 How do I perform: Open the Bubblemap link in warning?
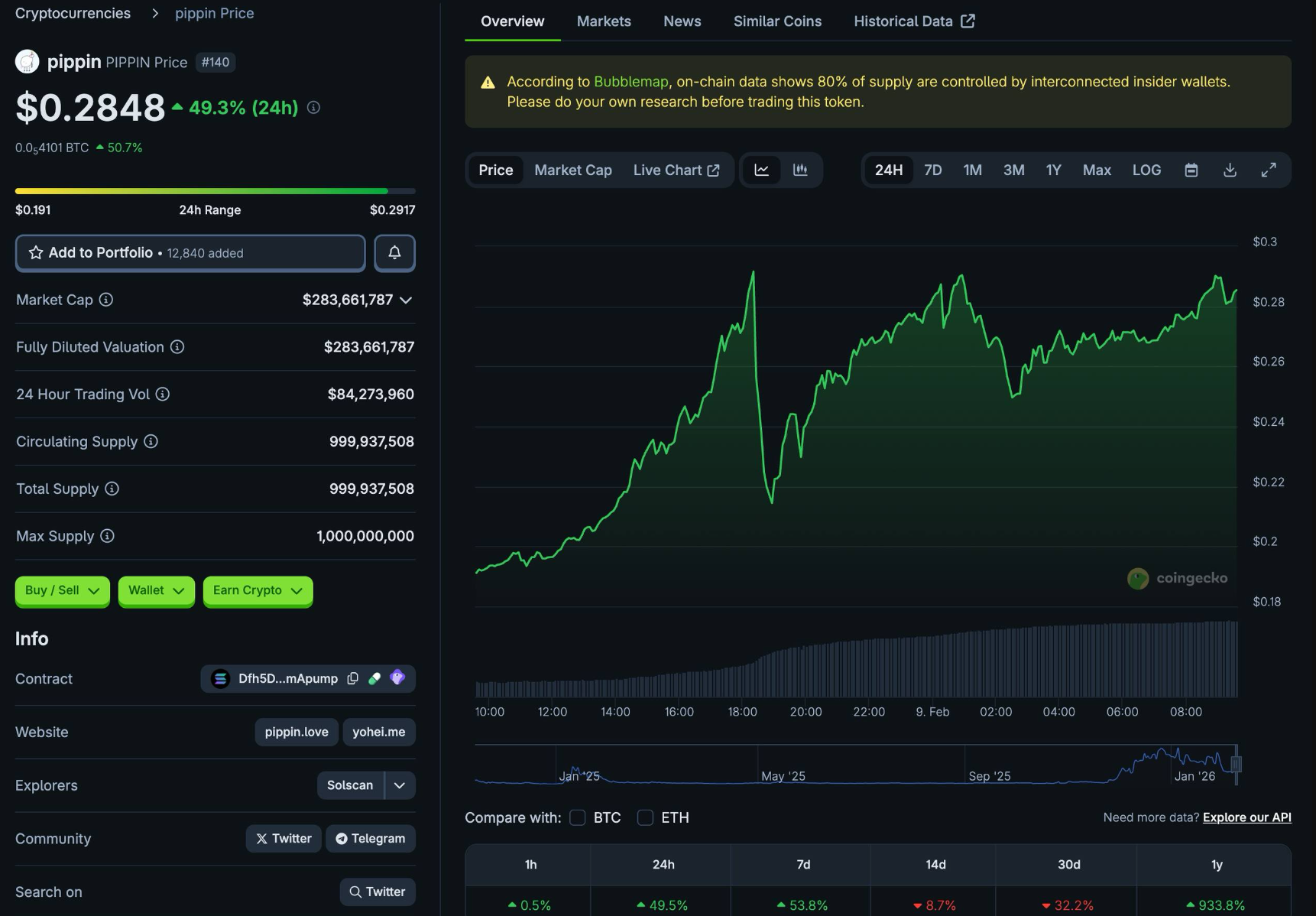coord(630,82)
